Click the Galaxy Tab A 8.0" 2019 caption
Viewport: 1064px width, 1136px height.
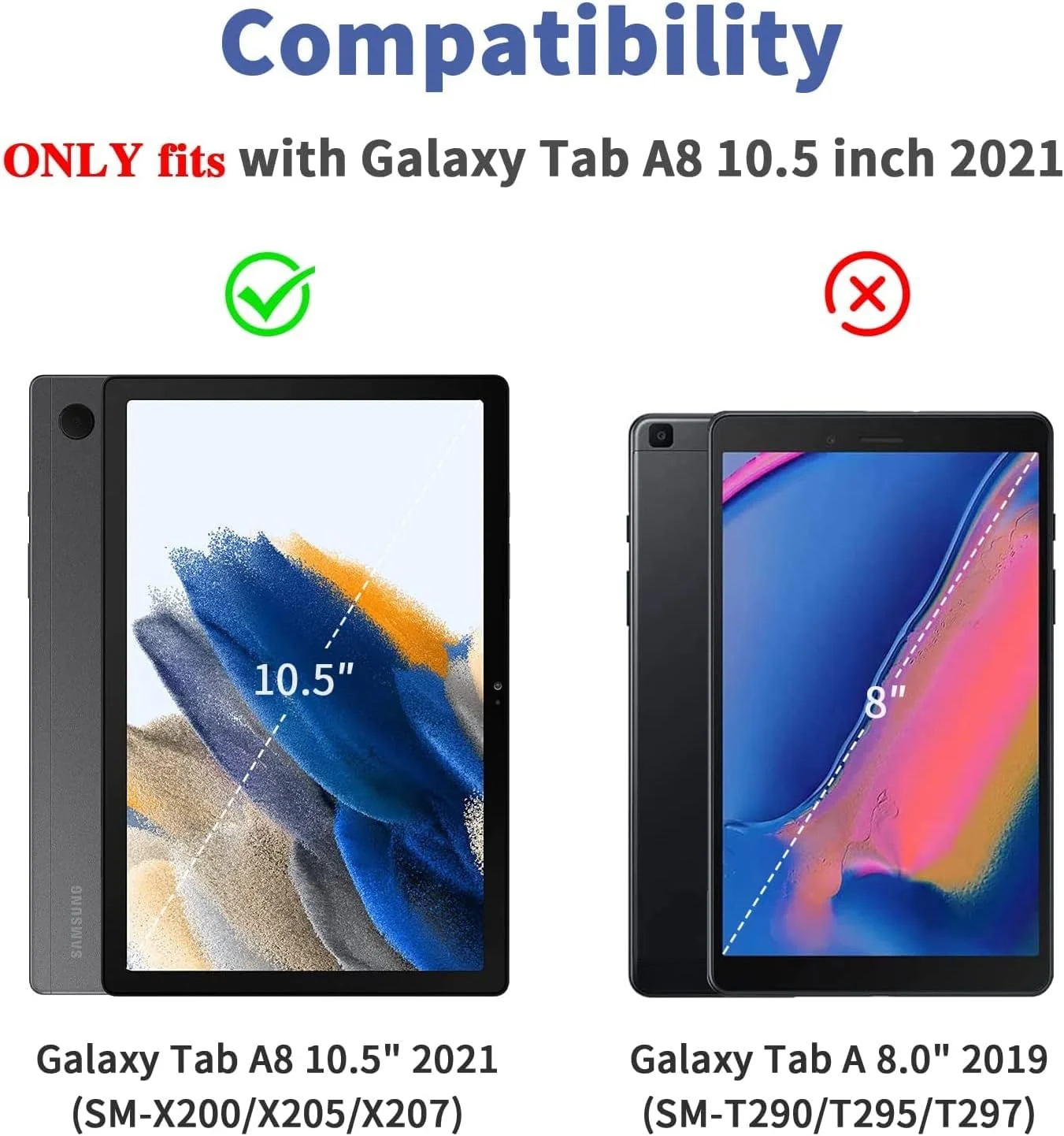839,1060
